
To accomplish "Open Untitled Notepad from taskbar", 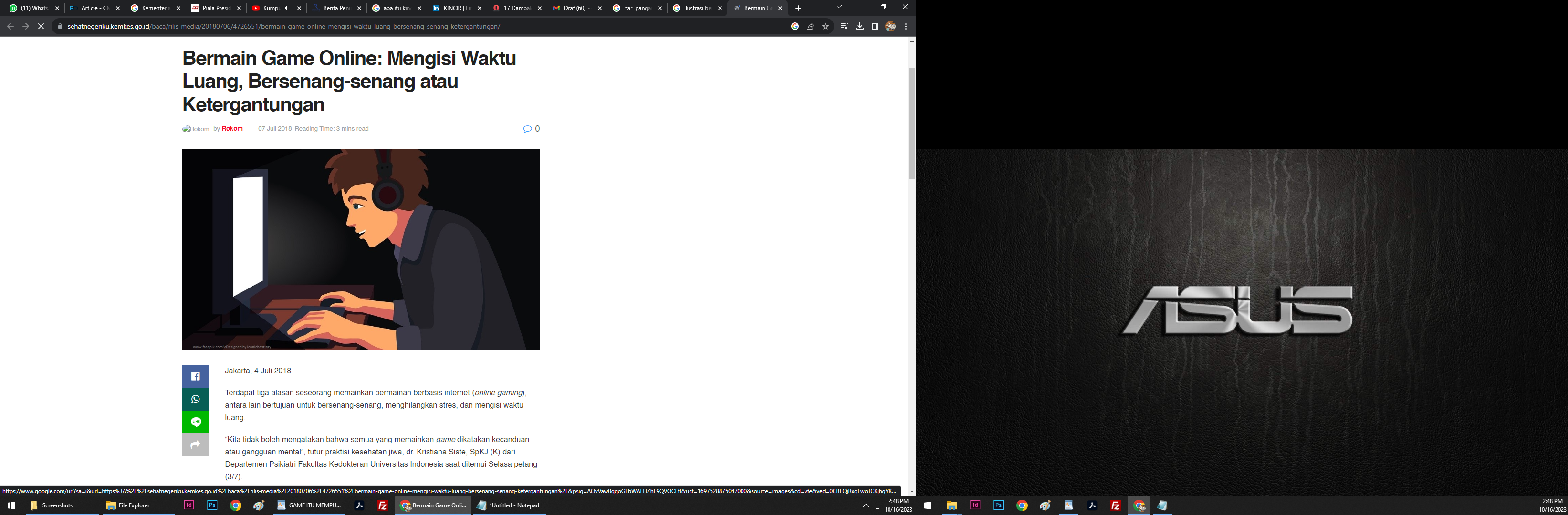I will pos(509,505).
